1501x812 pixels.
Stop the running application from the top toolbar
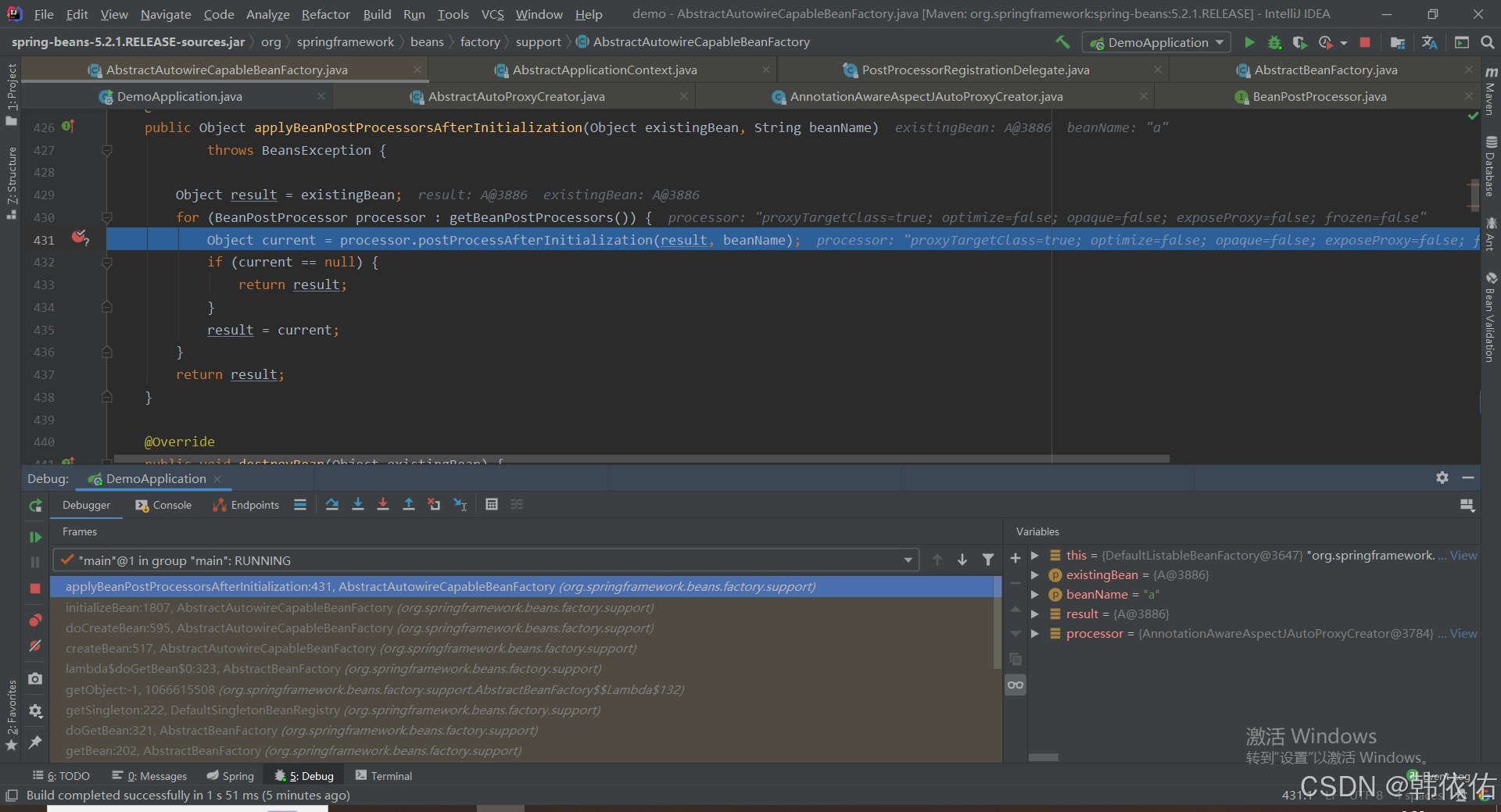click(1365, 42)
